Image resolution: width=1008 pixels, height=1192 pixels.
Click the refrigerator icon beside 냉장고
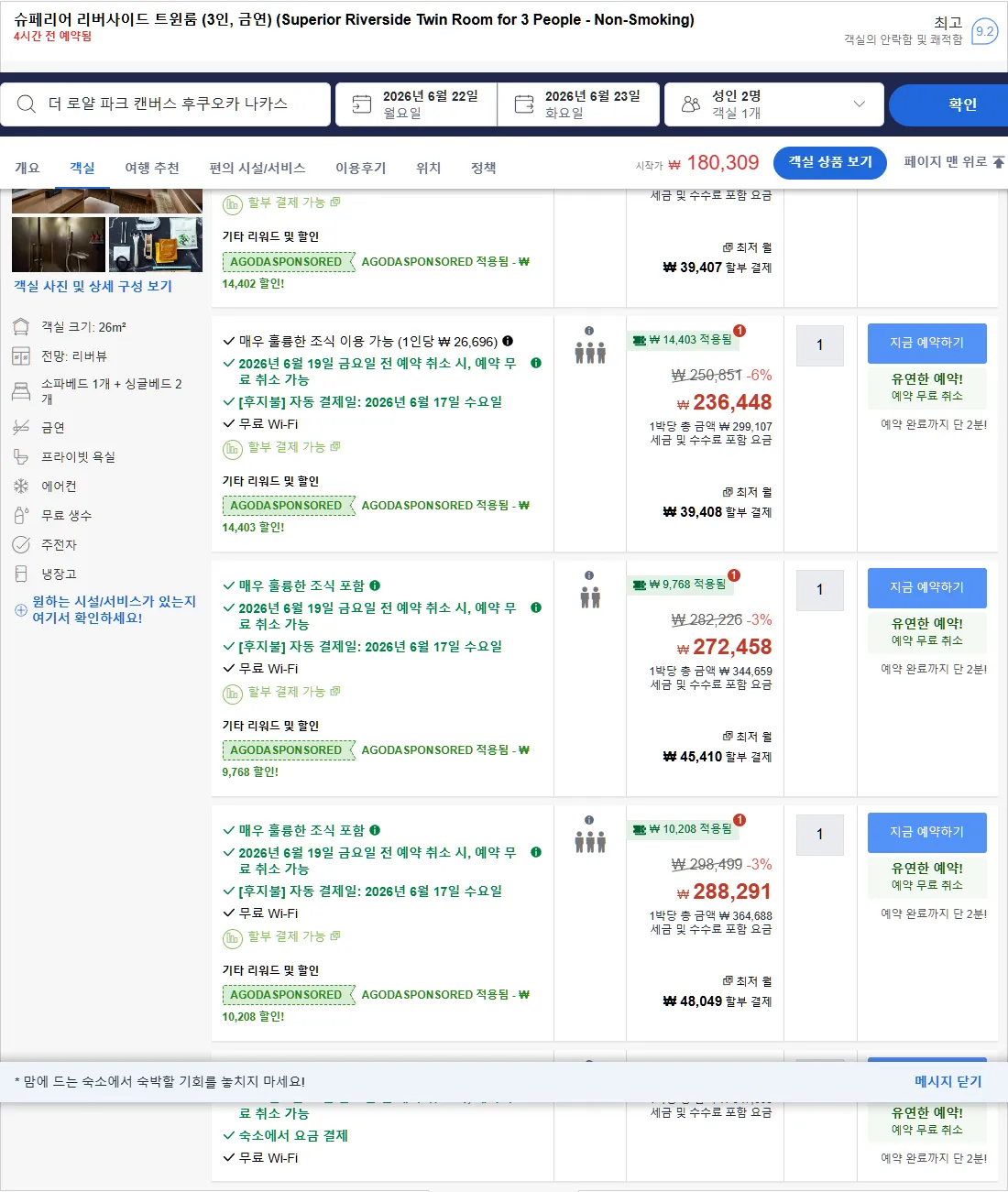(21, 574)
